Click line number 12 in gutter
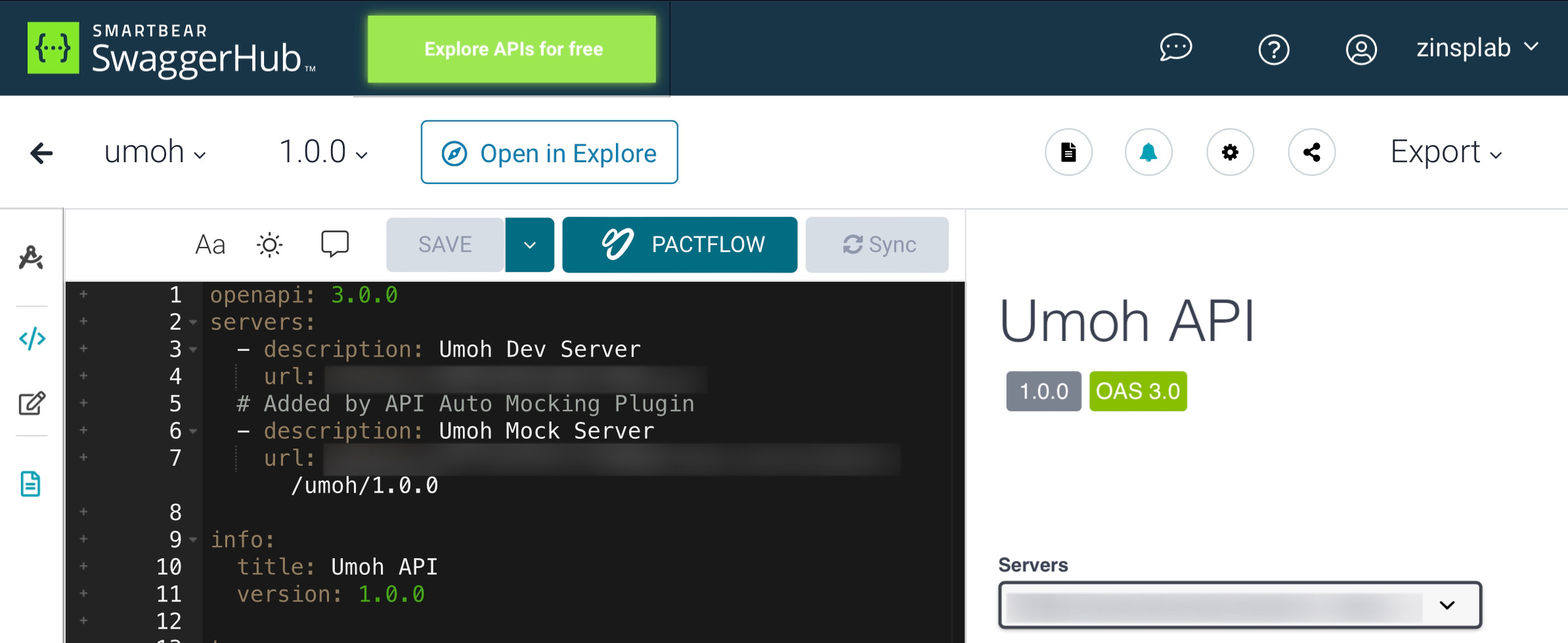The width and height of the screenshot is (1568, 643). pyautogui.click(x=169, y=621)
